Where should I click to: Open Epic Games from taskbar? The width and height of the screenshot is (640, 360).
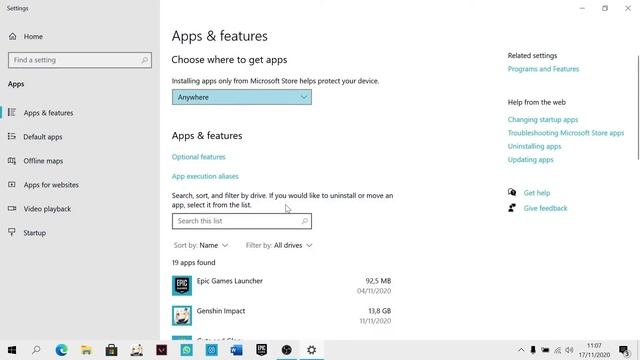click(x=262, y=350)
